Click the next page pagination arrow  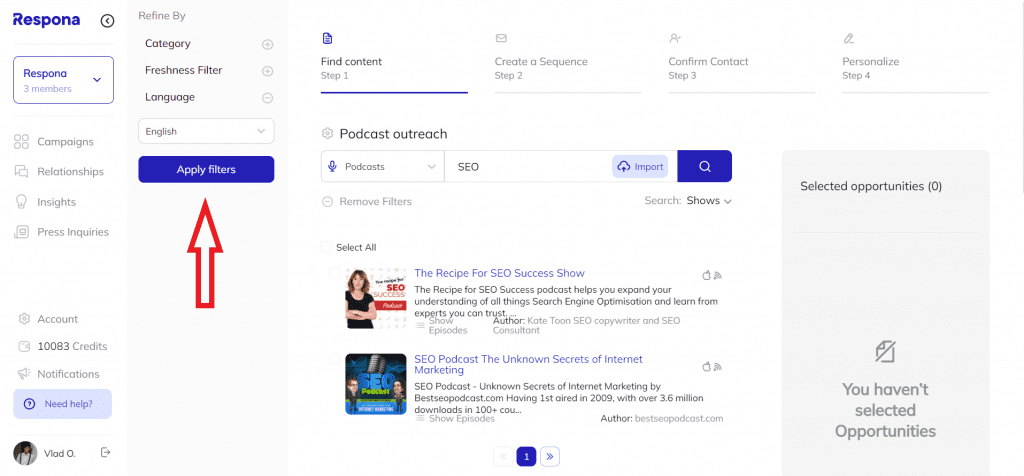550,456
